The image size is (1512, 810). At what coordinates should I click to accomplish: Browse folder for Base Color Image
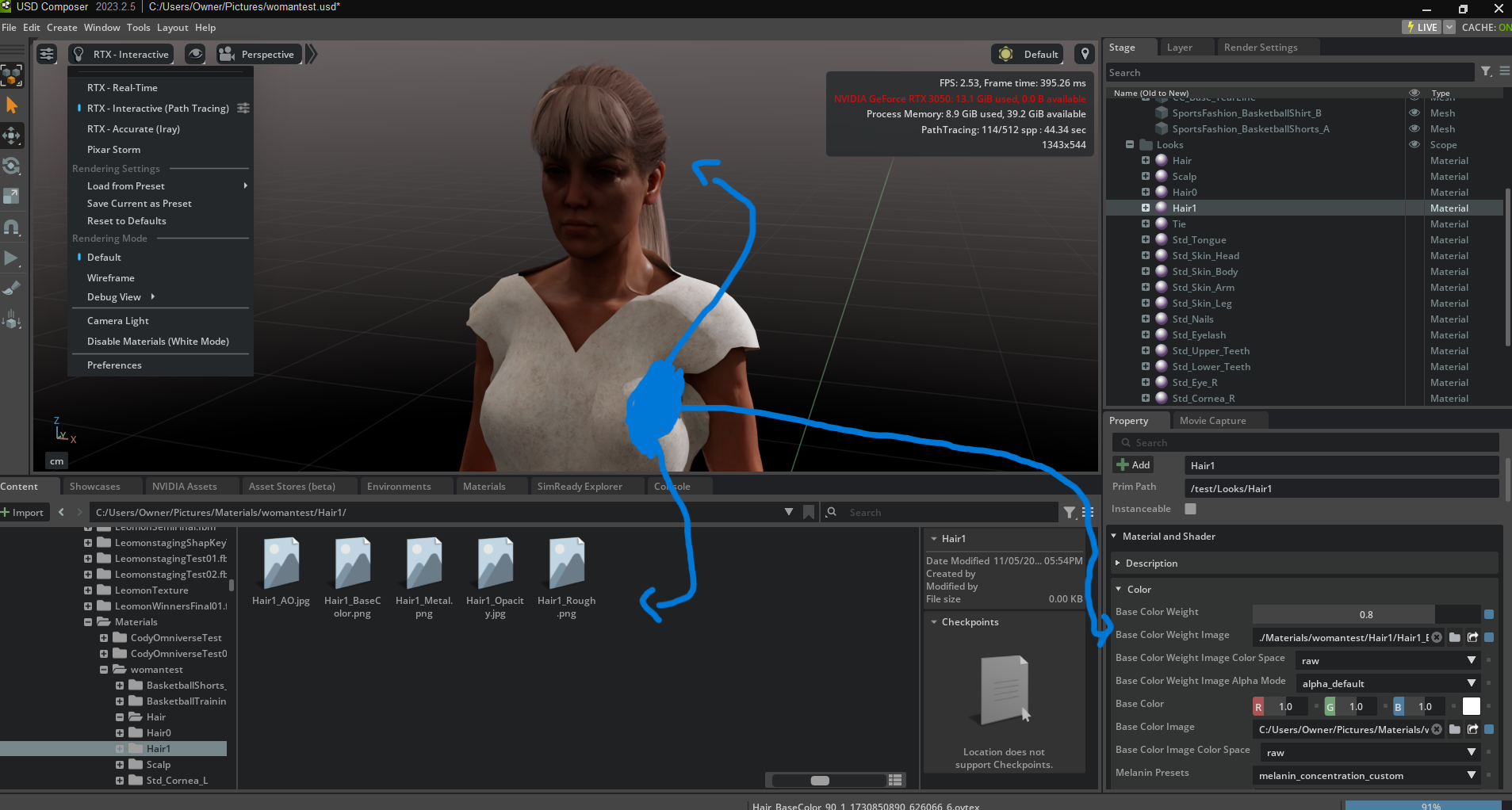click(1455, 728)
